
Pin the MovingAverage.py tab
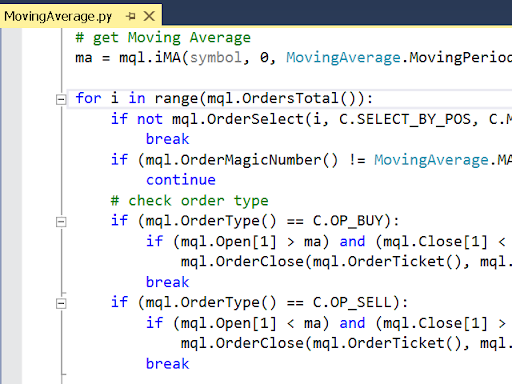pos(131,16)
